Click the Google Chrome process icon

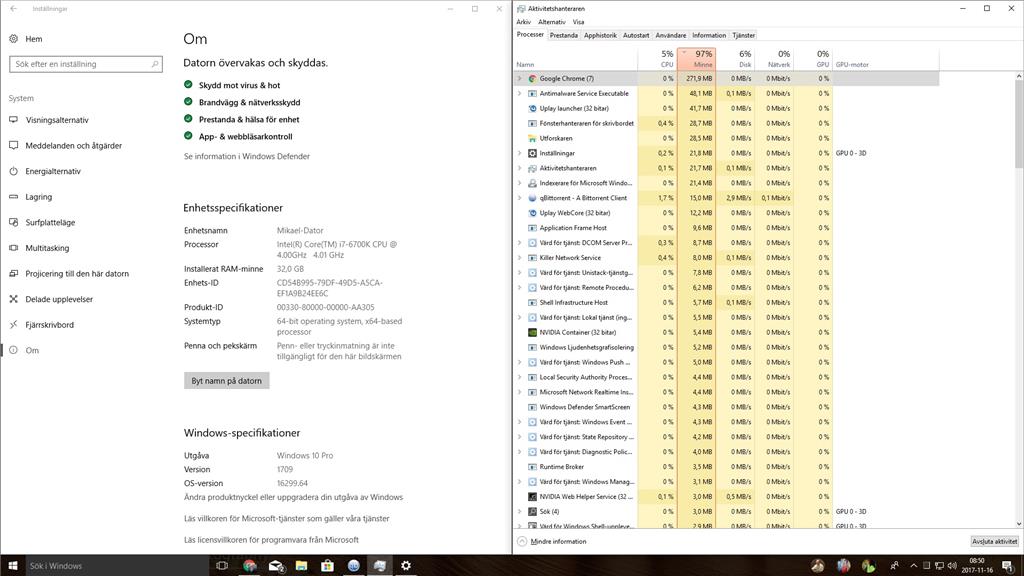tap(532, 78)
